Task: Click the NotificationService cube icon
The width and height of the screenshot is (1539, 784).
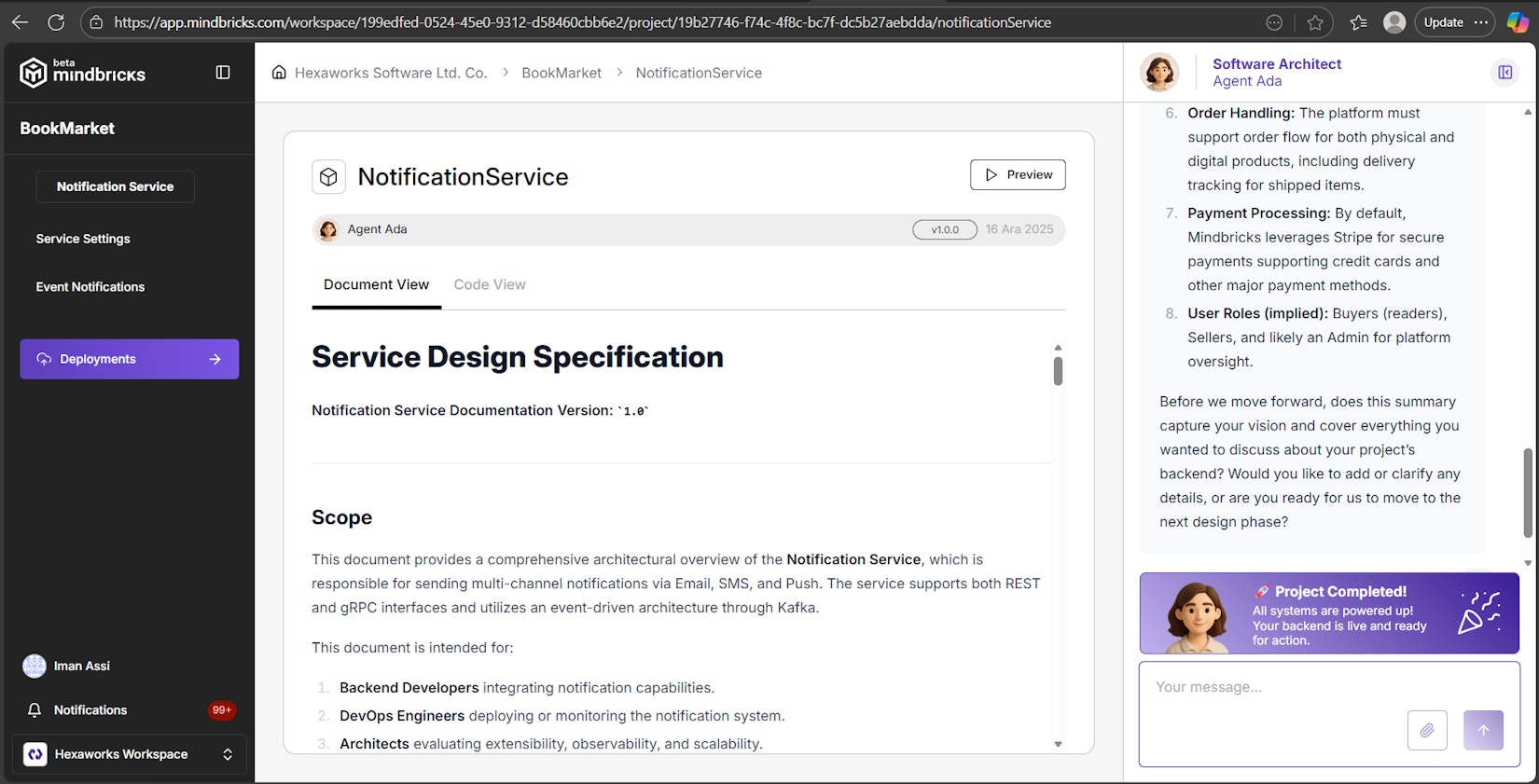Action: tap(328, 176)
